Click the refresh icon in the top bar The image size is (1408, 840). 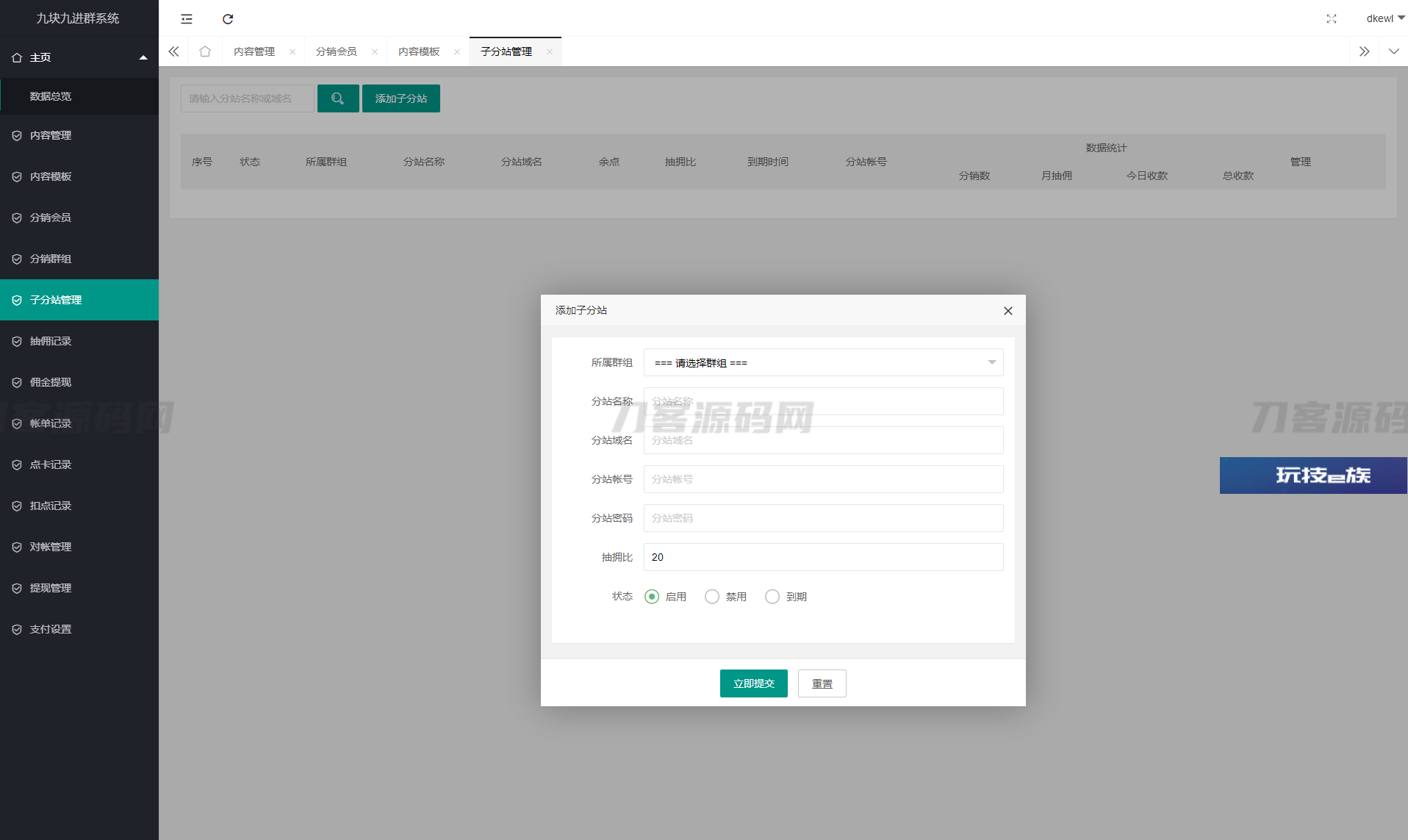point(228,19)
